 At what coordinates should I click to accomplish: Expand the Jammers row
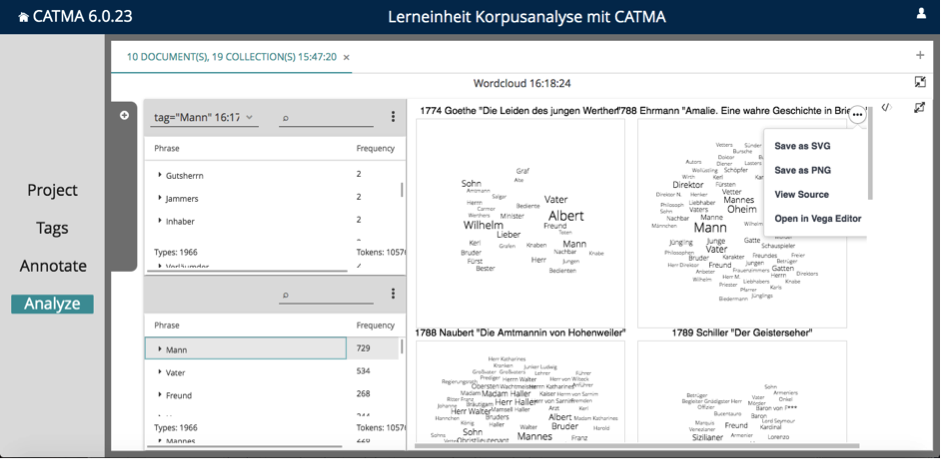(x=160, y=198)
